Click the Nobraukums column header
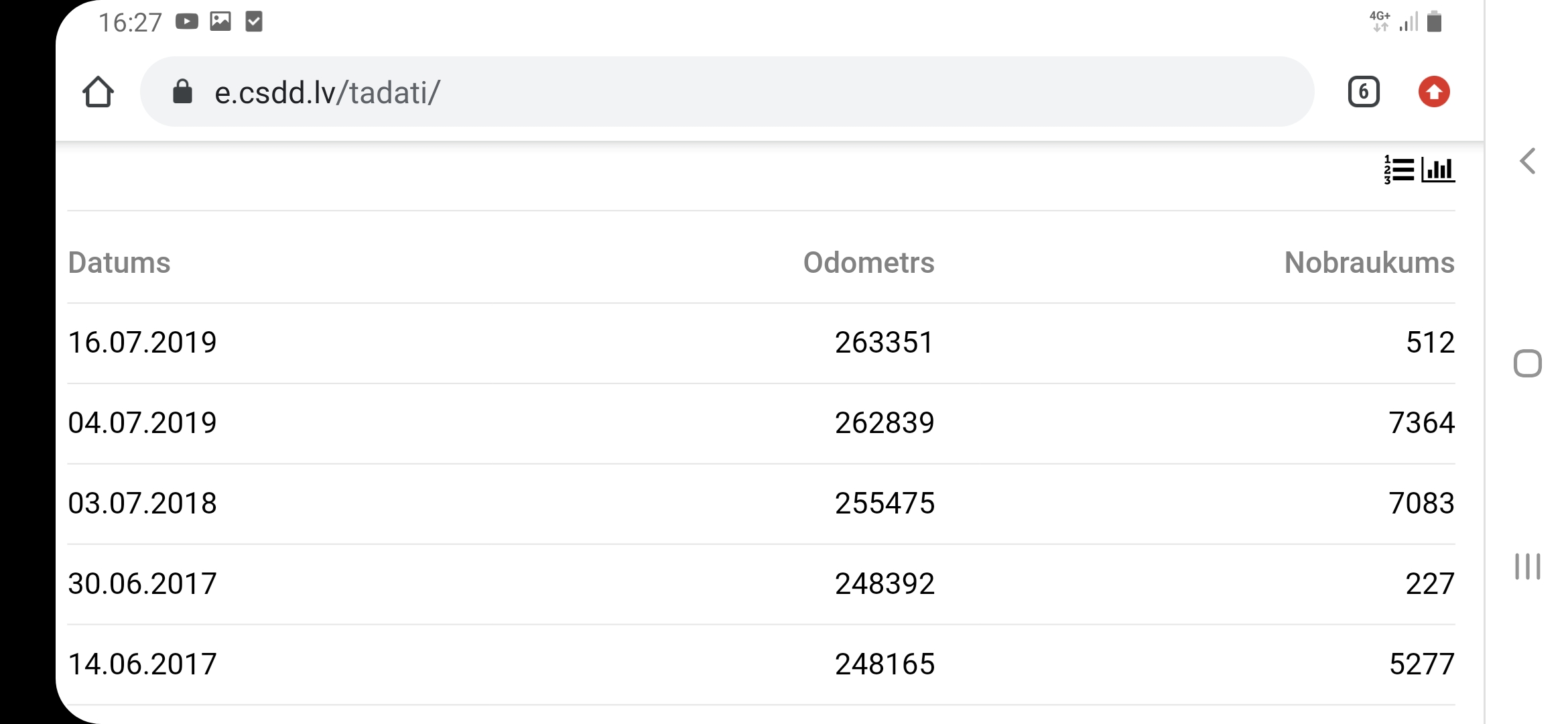 1369,263
